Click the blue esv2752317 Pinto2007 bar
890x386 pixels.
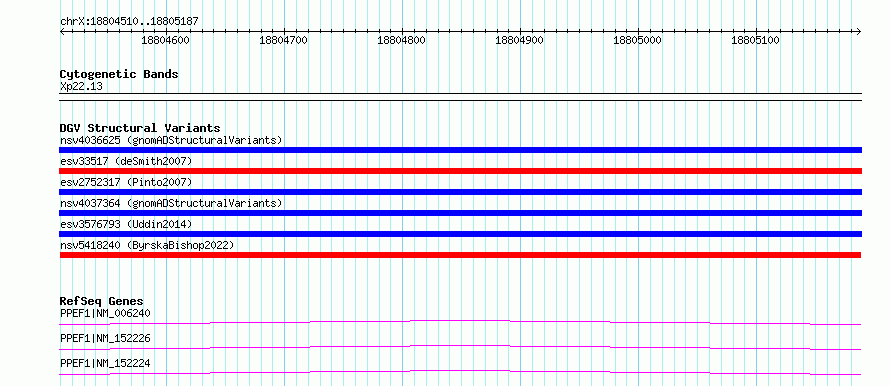click(x=460, y=192)
